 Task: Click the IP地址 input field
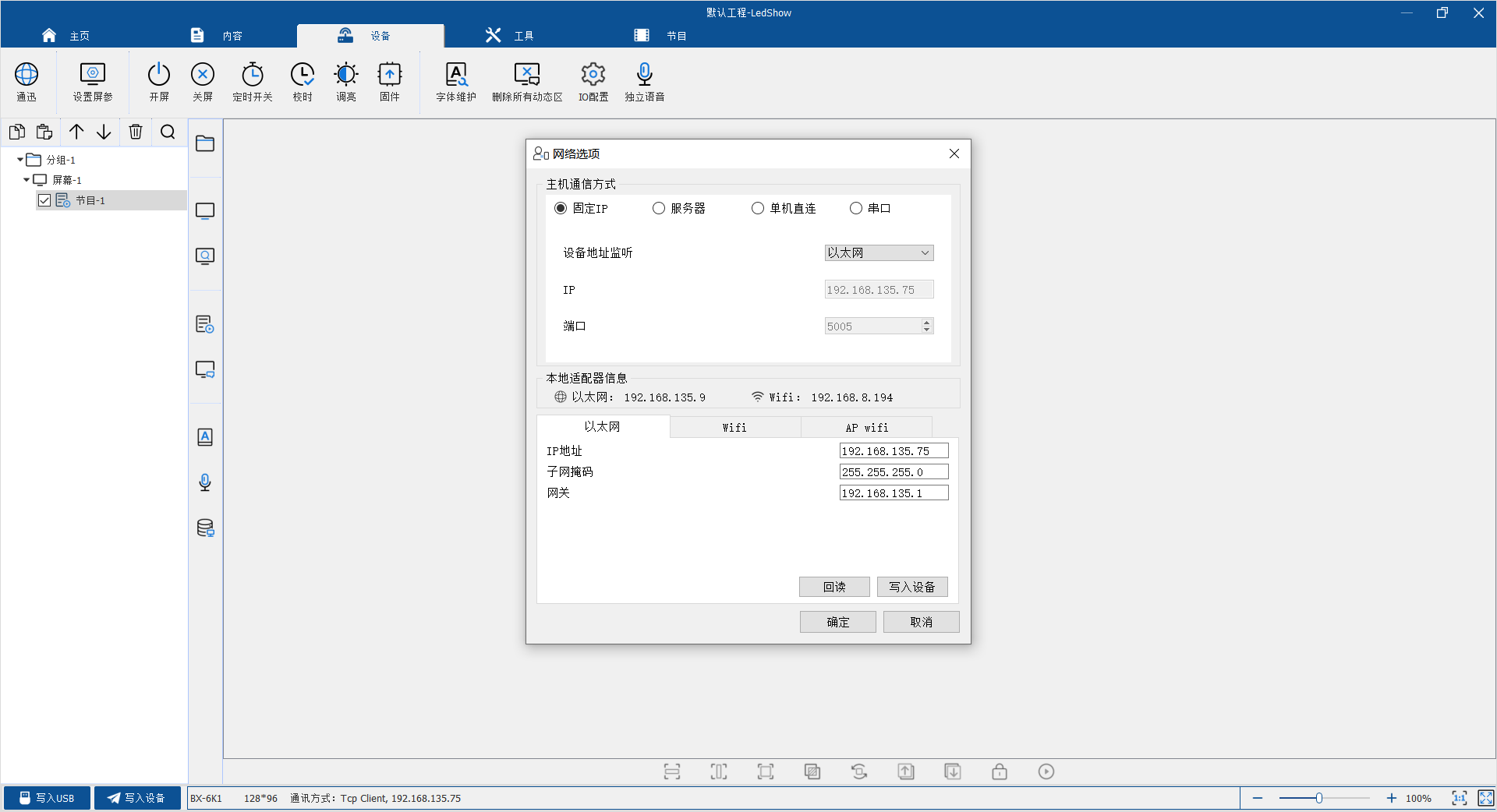(894, 450)
